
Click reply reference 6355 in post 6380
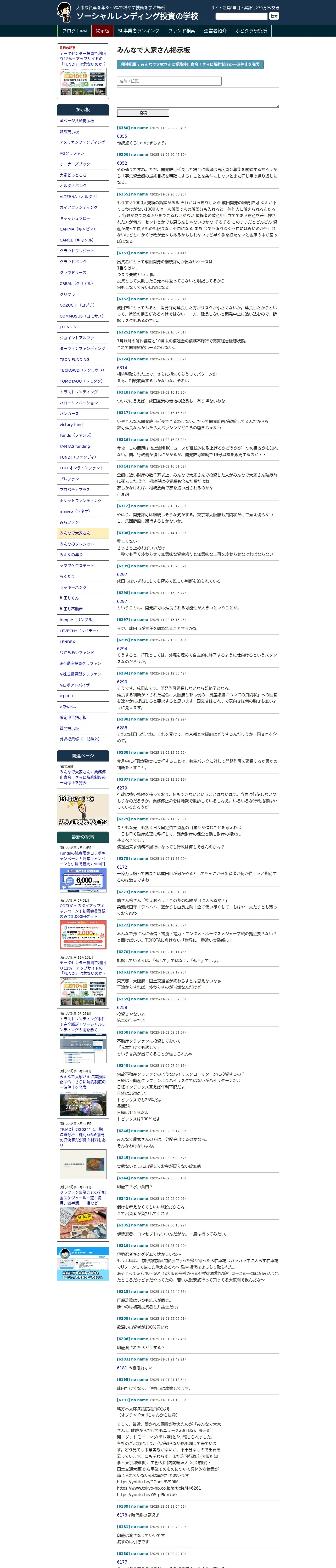[x=122, y=136]
